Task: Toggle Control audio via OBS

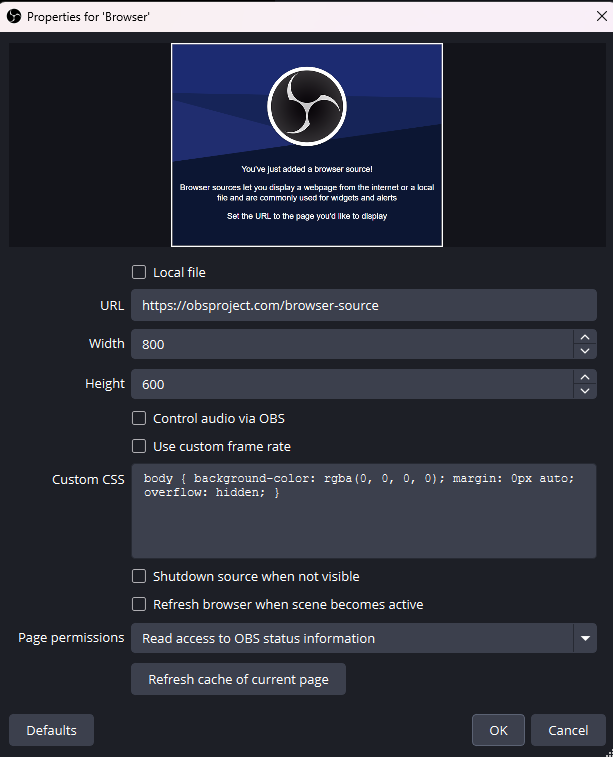Action: 140,418
